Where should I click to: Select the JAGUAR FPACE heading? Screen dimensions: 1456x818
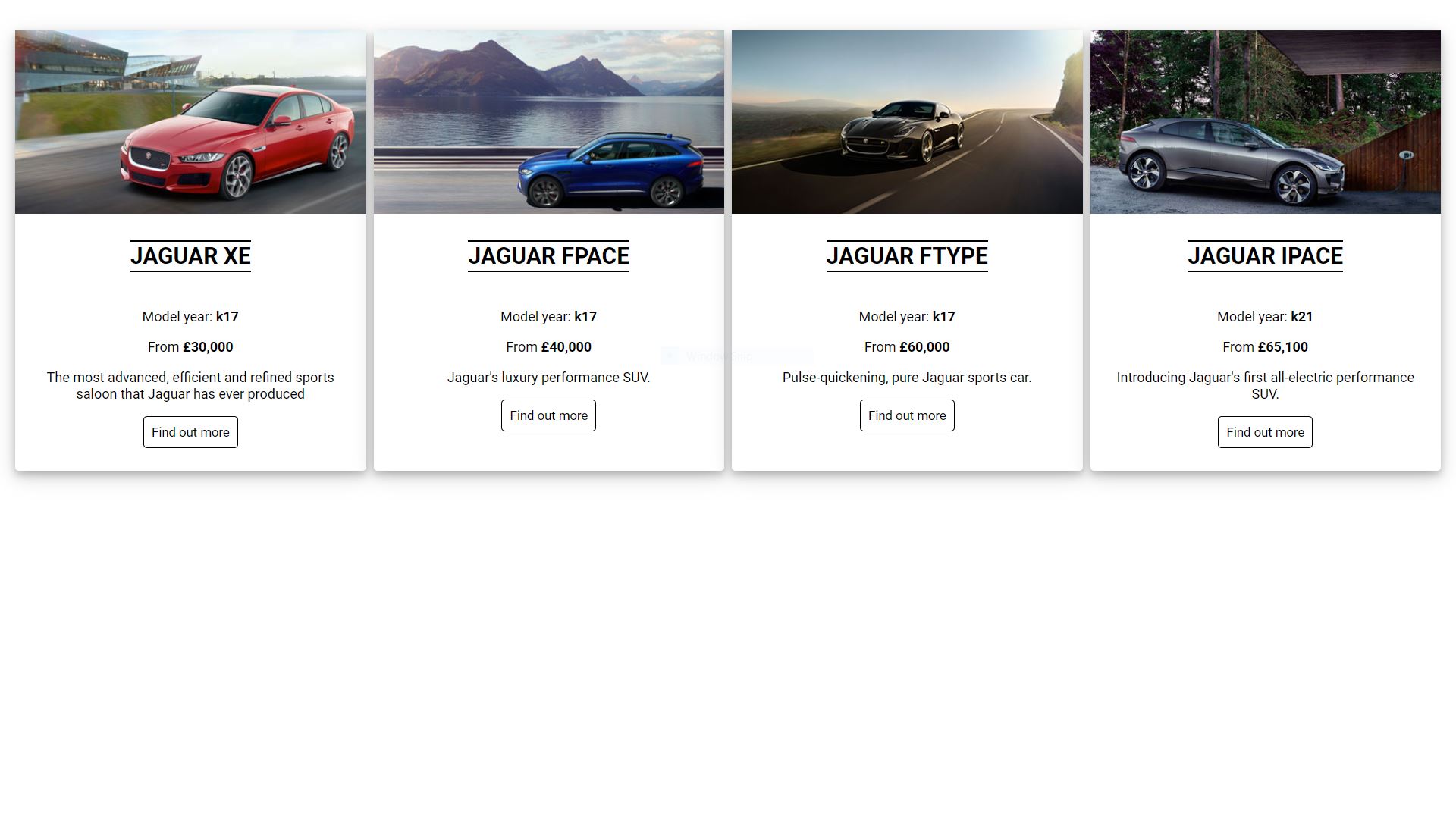click(548, 256)
